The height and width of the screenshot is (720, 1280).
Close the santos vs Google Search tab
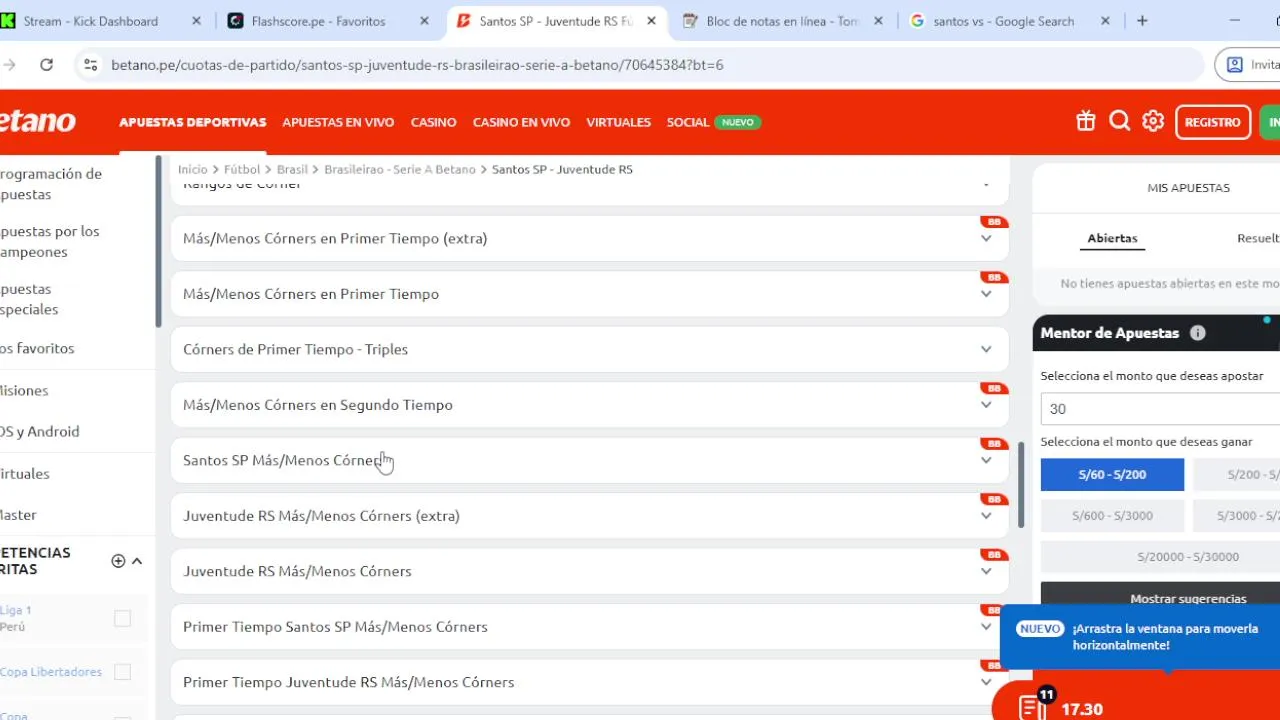[x=1106, y=21]
